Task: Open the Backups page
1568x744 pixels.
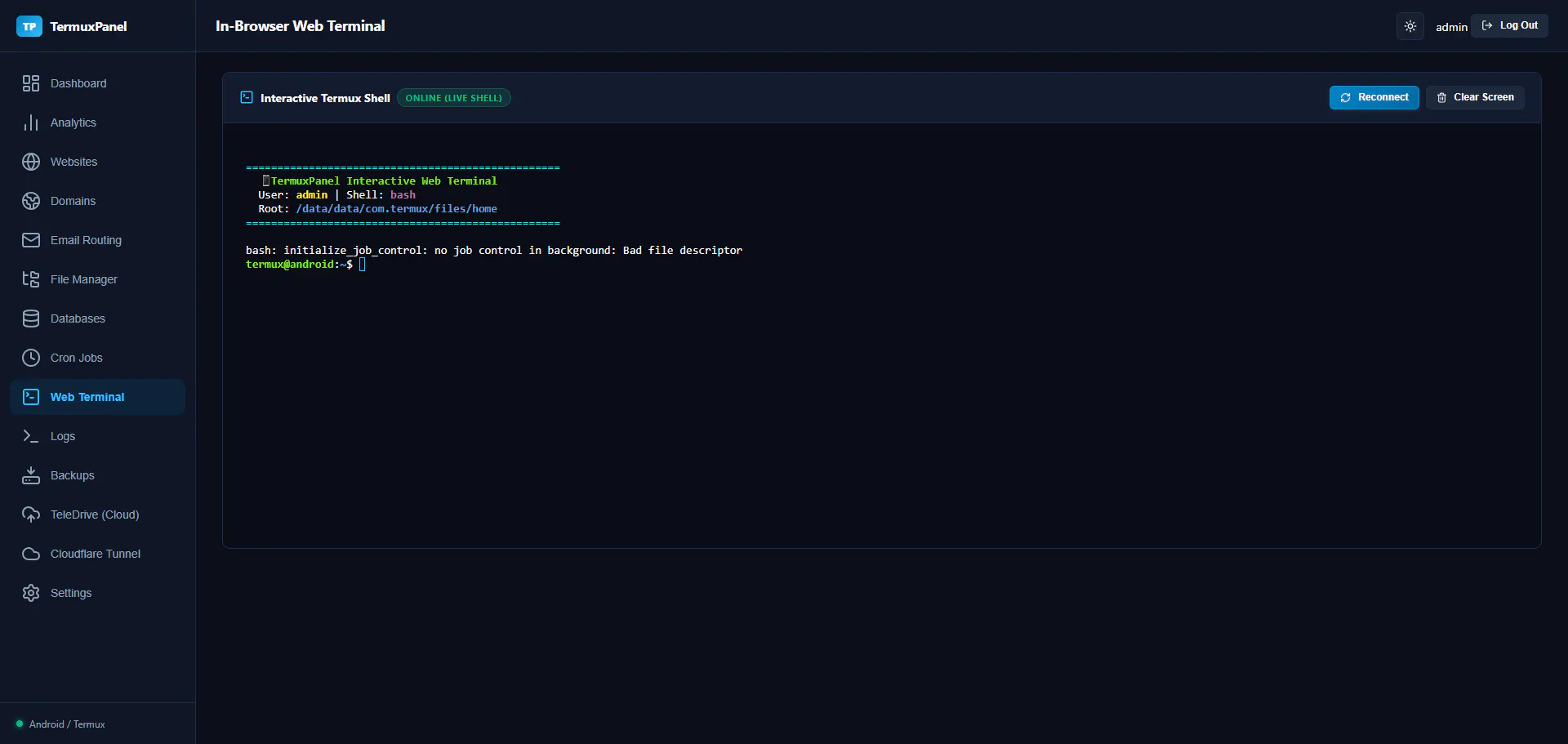Action: tap(73, 475)
